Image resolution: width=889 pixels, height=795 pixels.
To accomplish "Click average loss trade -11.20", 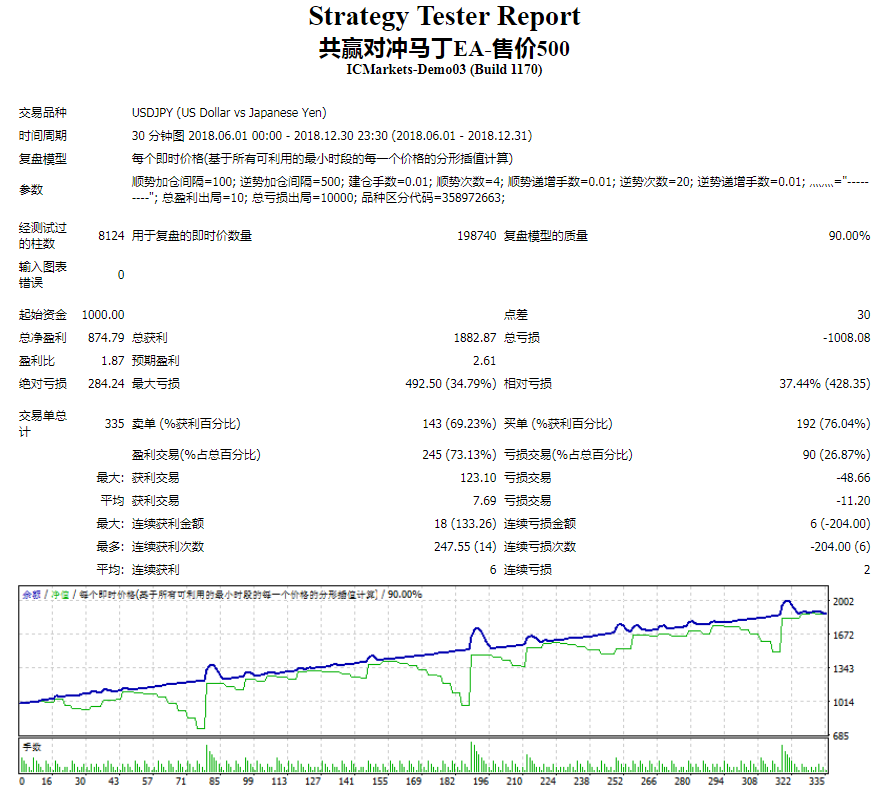I will point(853,501).
